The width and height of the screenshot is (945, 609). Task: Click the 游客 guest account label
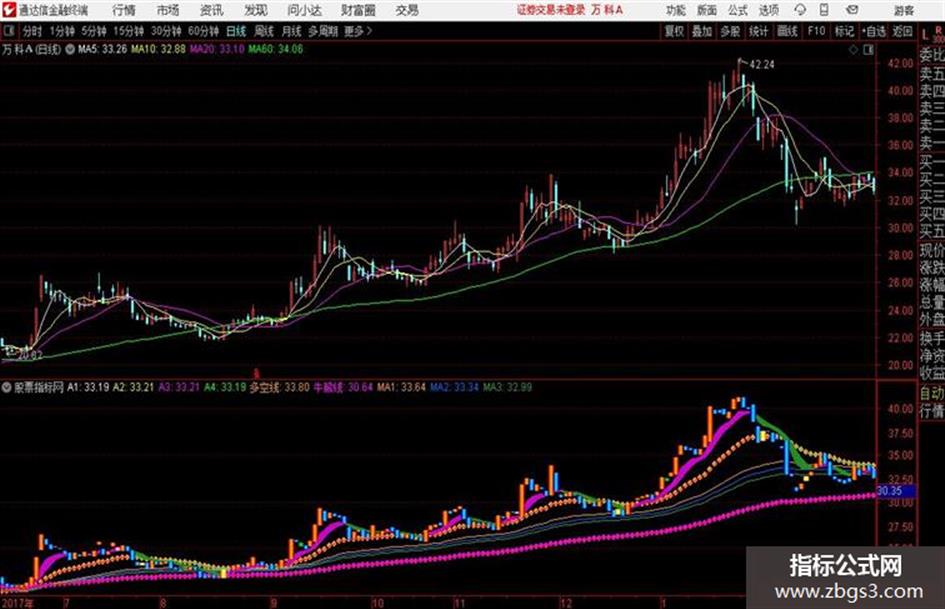903,10
